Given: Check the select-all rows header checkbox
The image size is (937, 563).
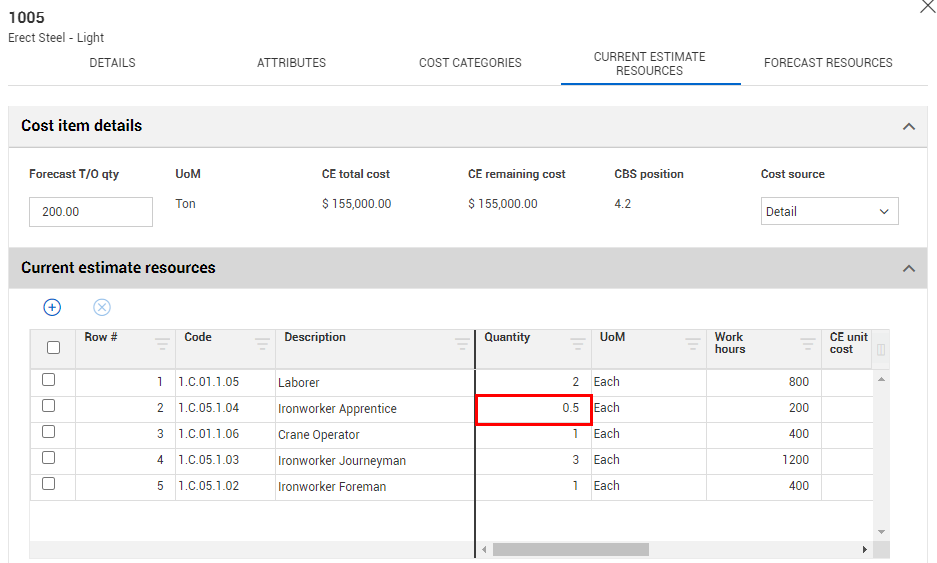Looking at the screenshot, I should 54,348.
